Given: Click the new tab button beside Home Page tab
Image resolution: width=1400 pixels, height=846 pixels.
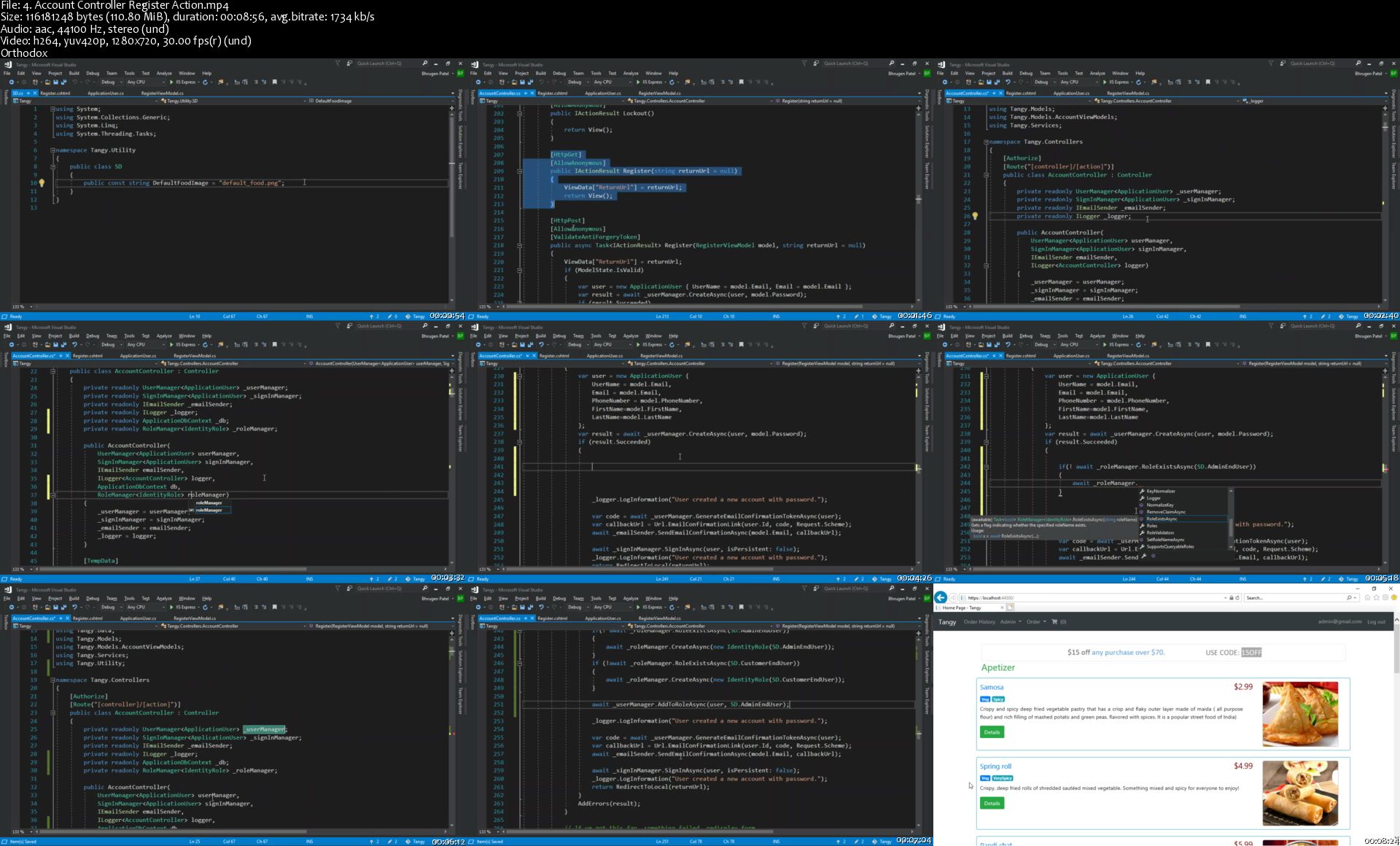Looking at the screenshot, I should tap(1011, 608).
